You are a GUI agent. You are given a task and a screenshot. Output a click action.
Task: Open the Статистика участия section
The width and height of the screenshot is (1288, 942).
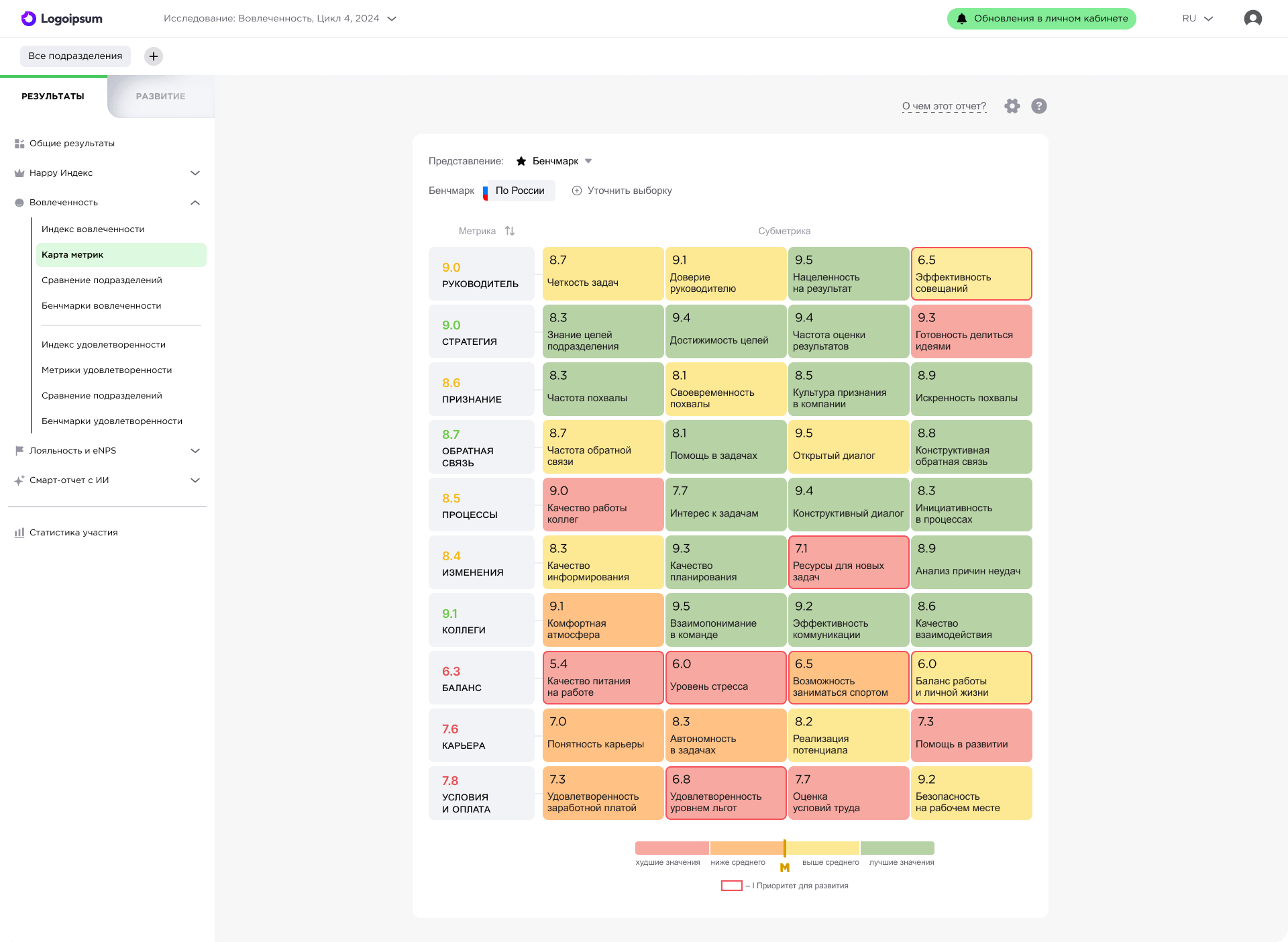(x=73, y=533)
